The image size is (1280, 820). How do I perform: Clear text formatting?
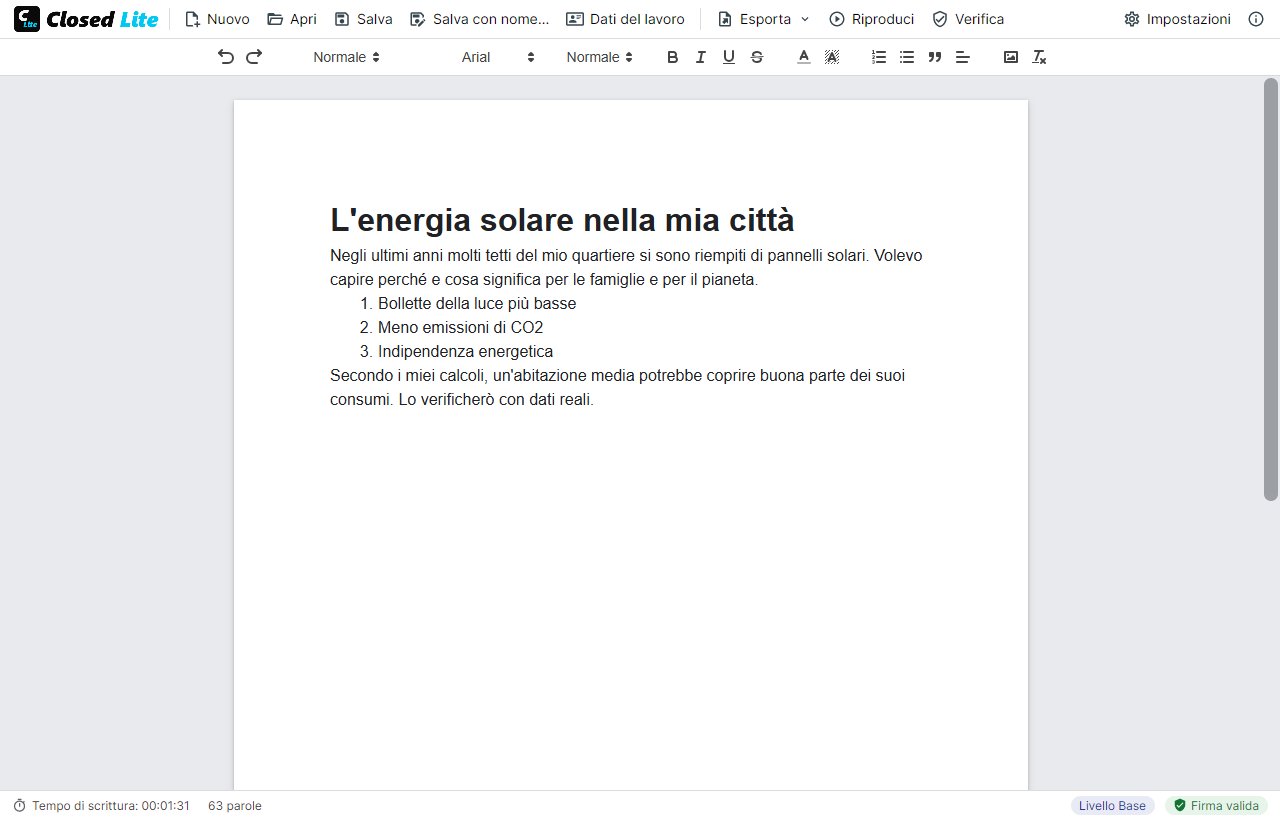coord(1039,57)
